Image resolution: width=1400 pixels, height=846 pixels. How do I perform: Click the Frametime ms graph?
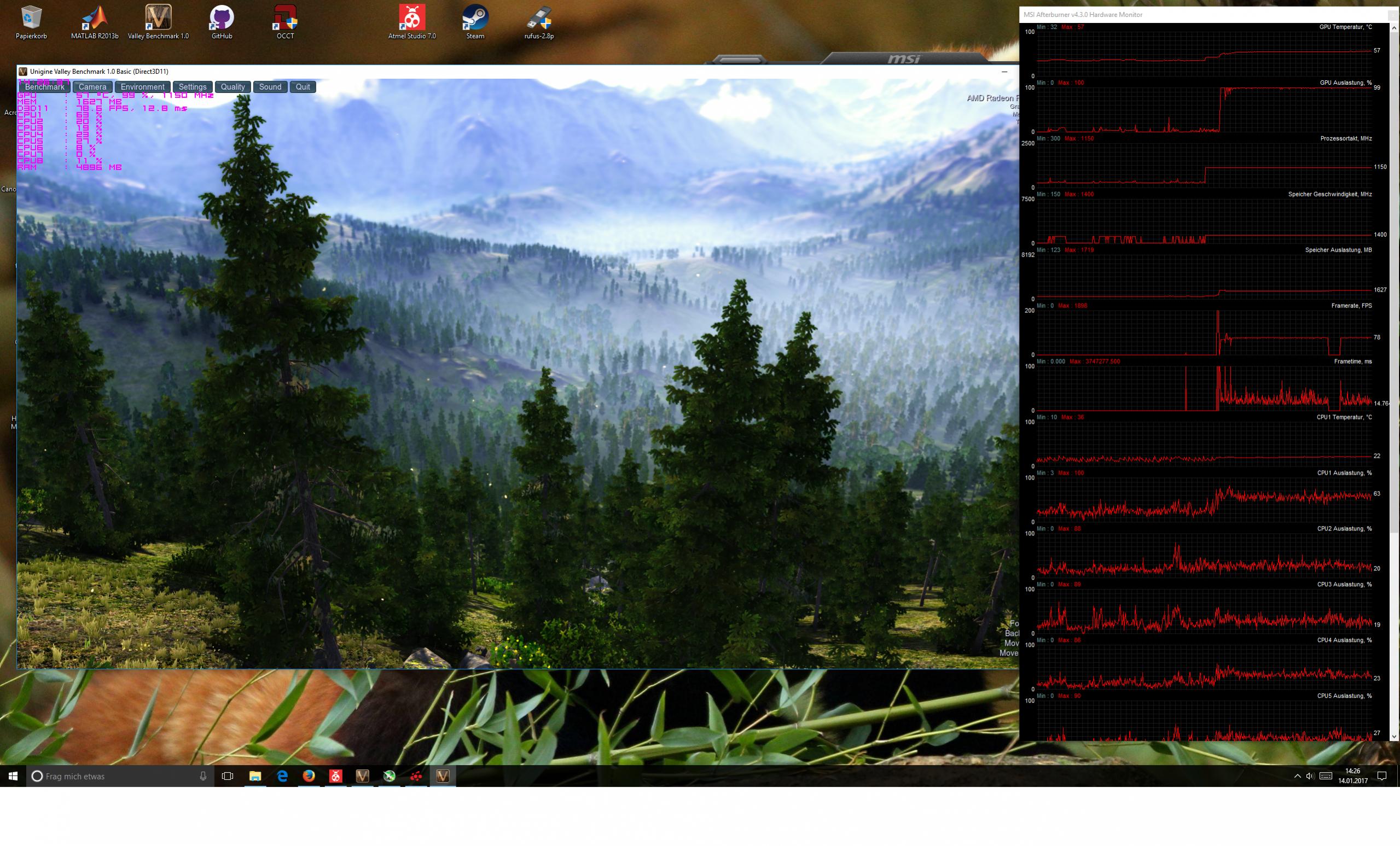[x=1204, y=388]
